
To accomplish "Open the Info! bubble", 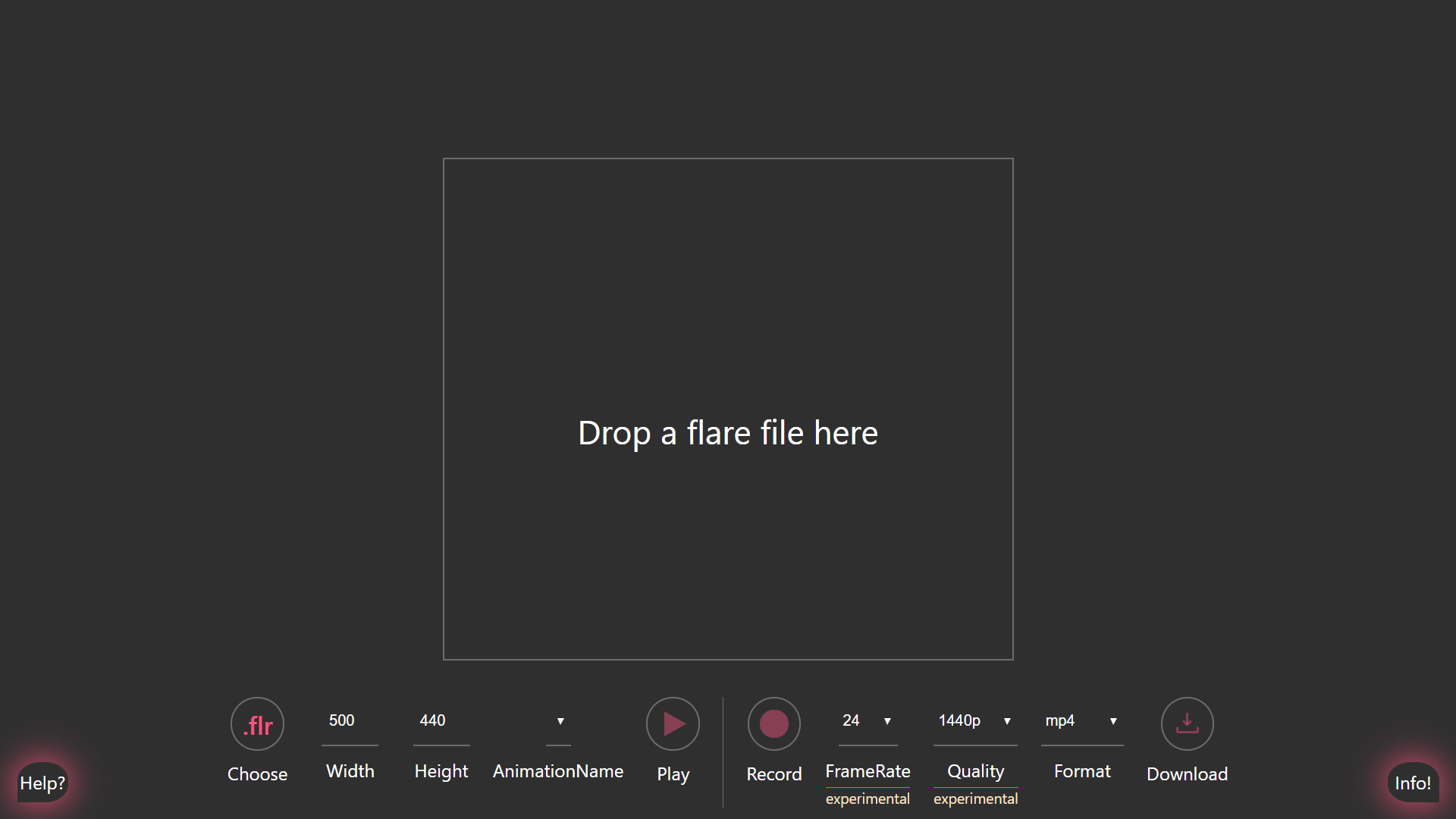I will (x=1413, y=783).
